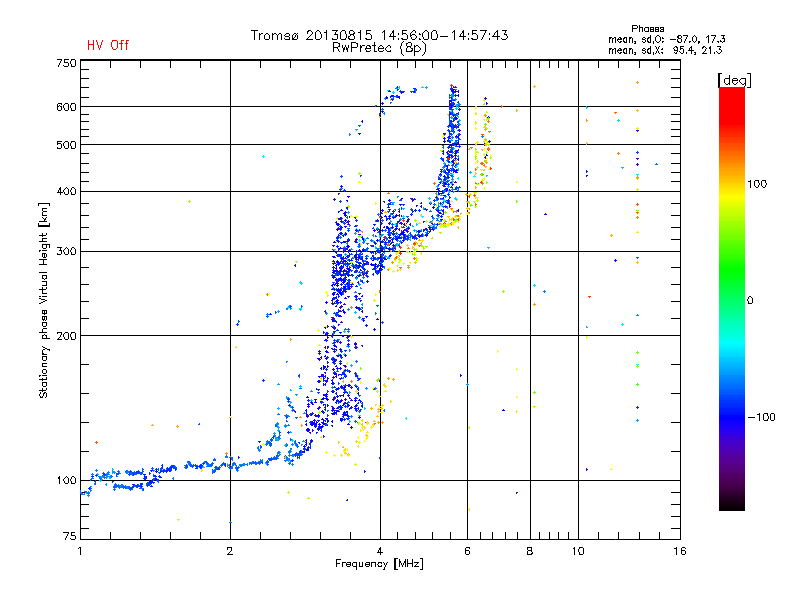
Task: Click the colorbar '0' tick label
Action: point(750,301)
